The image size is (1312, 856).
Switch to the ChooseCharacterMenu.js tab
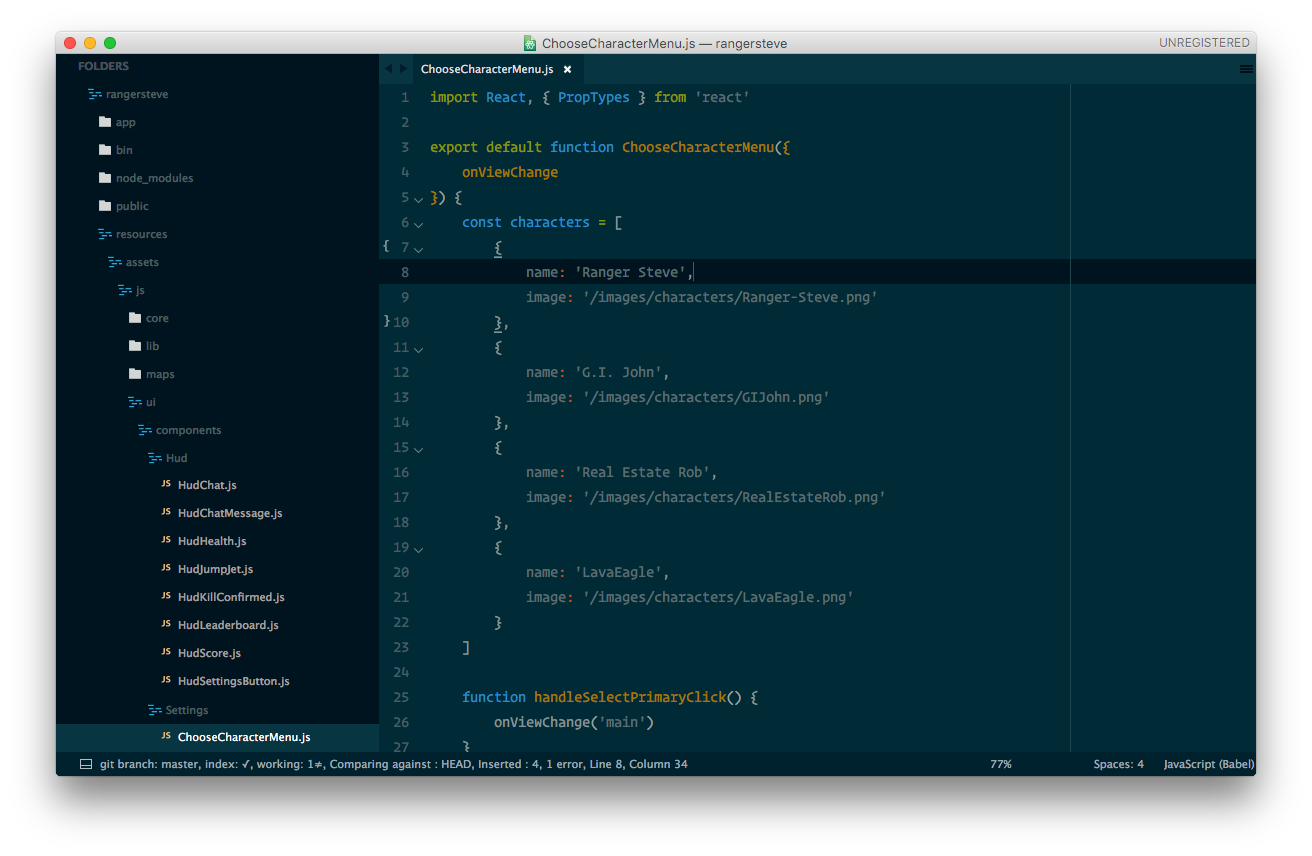486,69
